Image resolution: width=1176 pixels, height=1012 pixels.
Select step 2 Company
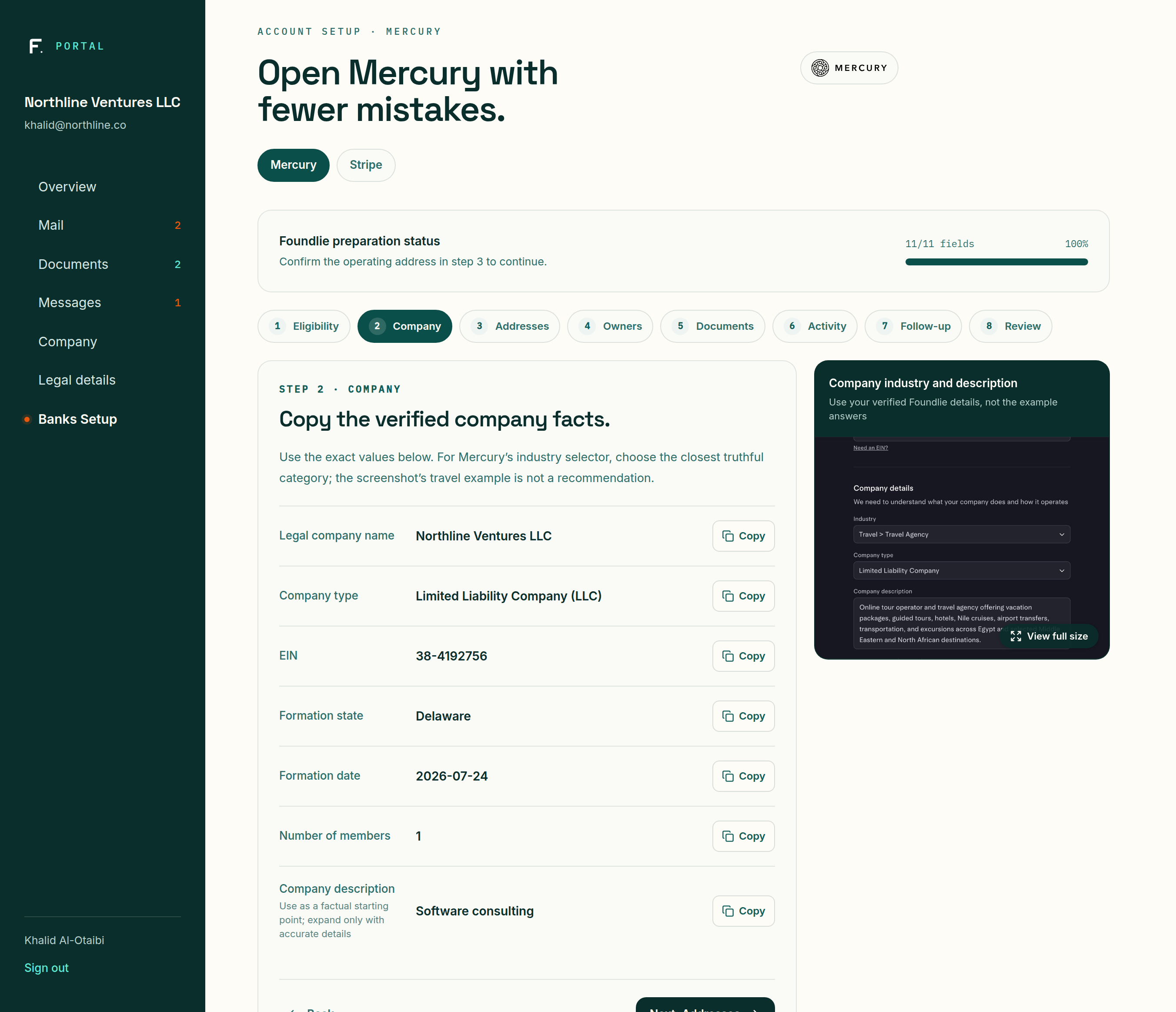[404, 326]
